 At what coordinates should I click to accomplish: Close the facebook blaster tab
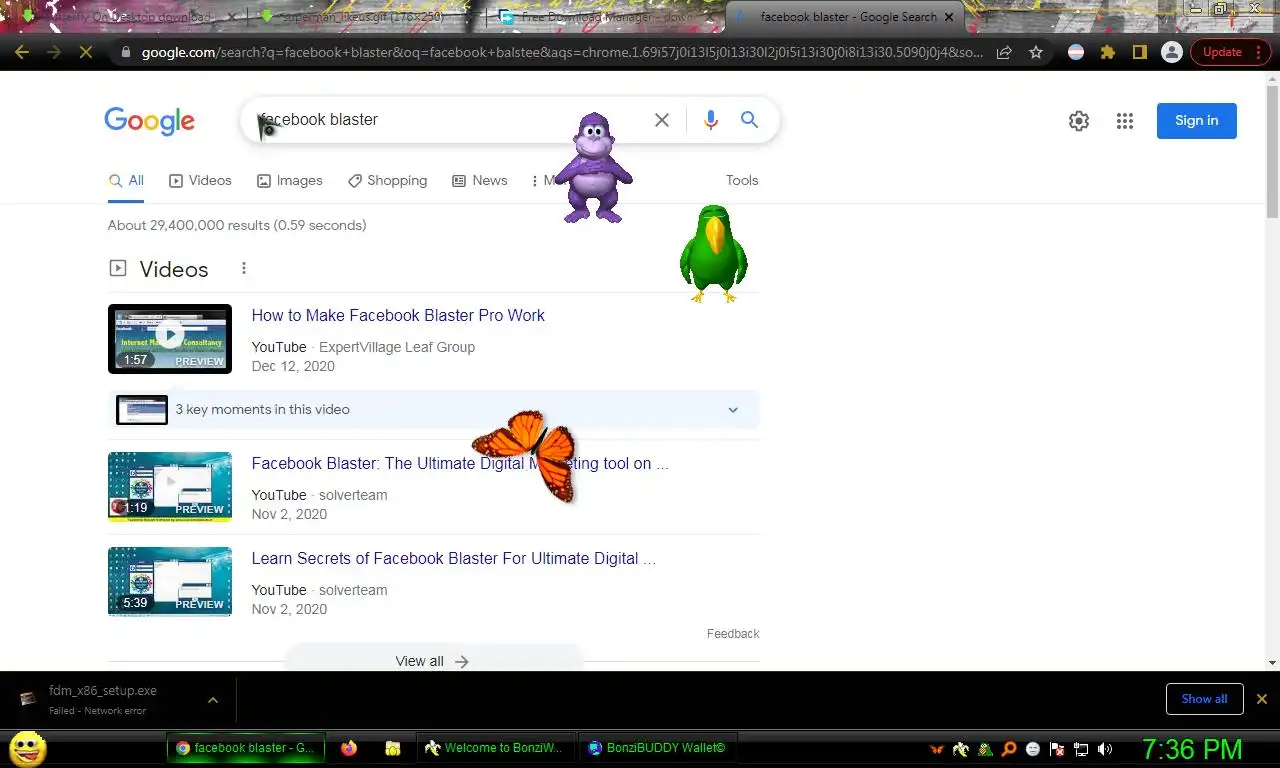949,17
